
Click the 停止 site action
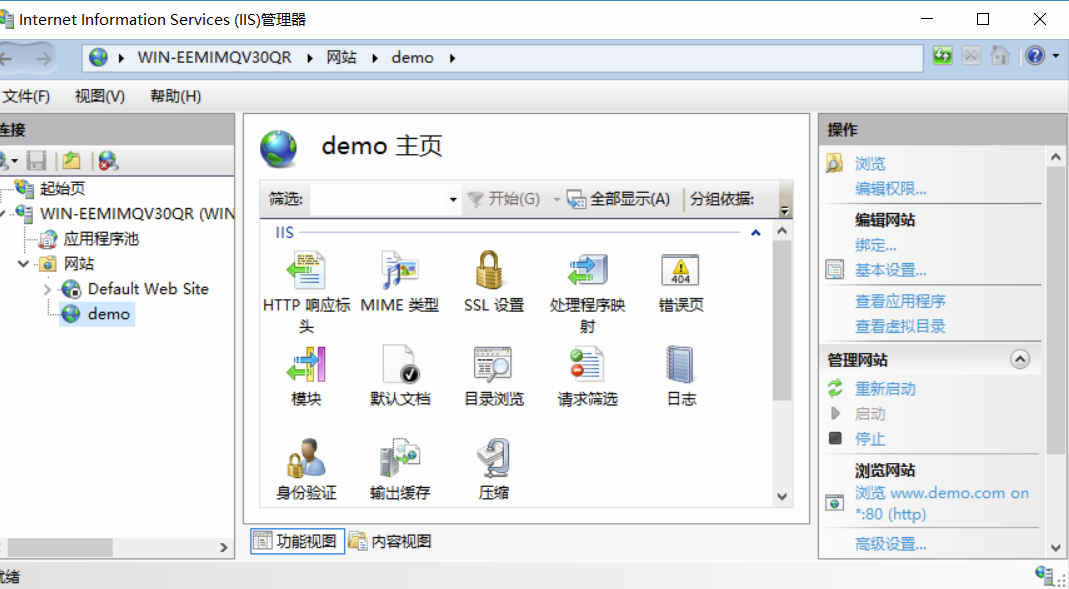click(x=870, y=439)
